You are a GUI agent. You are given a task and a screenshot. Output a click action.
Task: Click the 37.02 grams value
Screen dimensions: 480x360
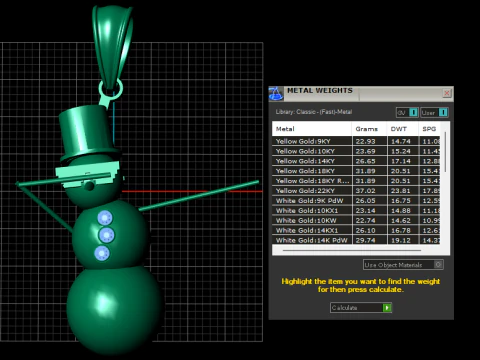(x=365, y=191)
